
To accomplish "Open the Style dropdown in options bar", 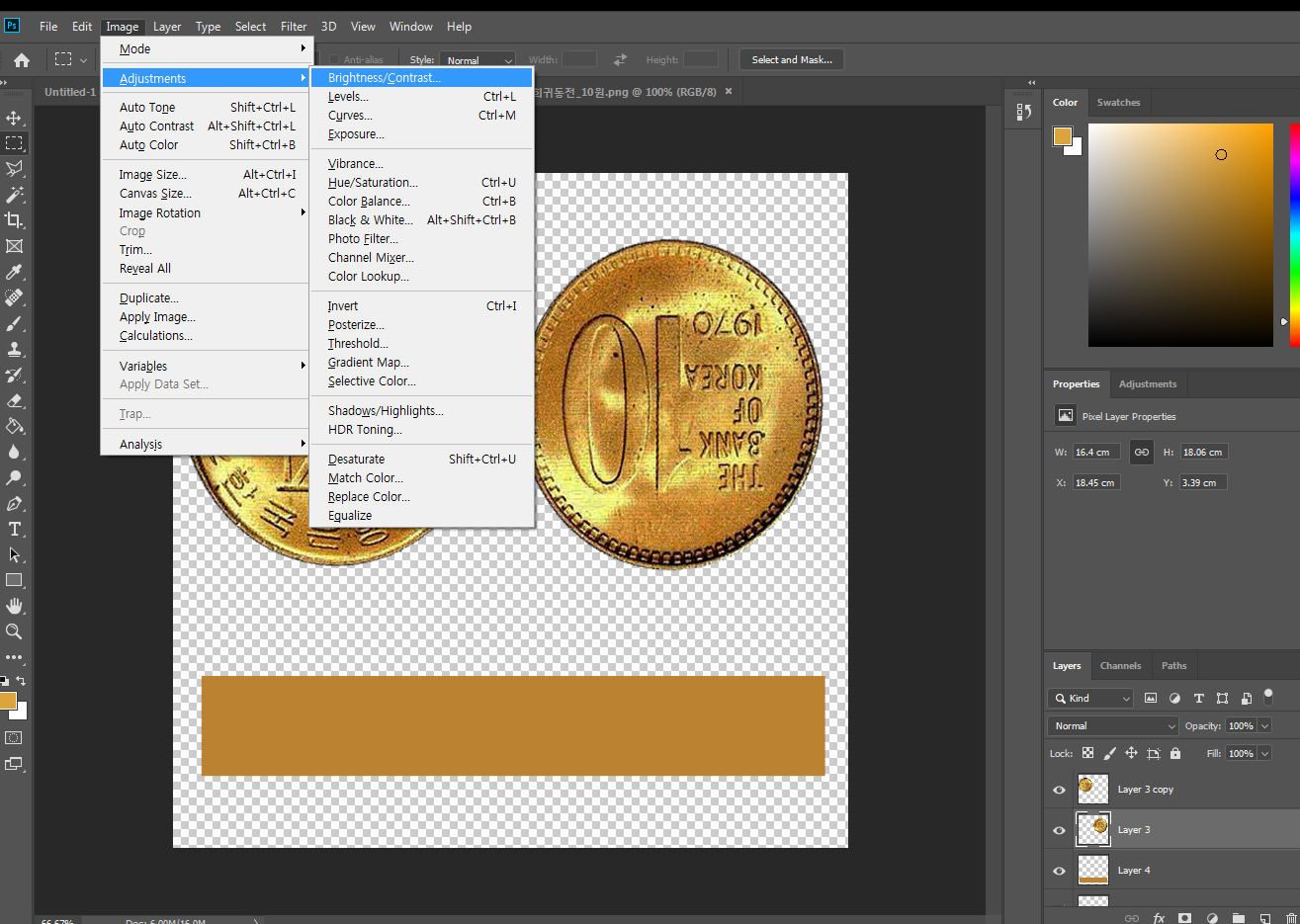I will pyautogui.click(x=477, y=60).
